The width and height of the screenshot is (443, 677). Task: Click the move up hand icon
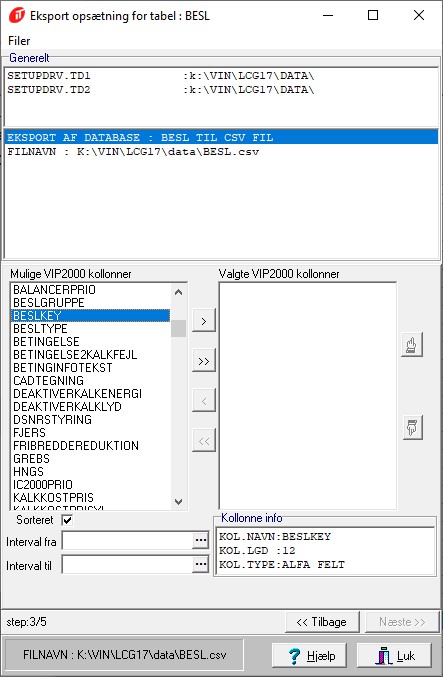[411, 345]
